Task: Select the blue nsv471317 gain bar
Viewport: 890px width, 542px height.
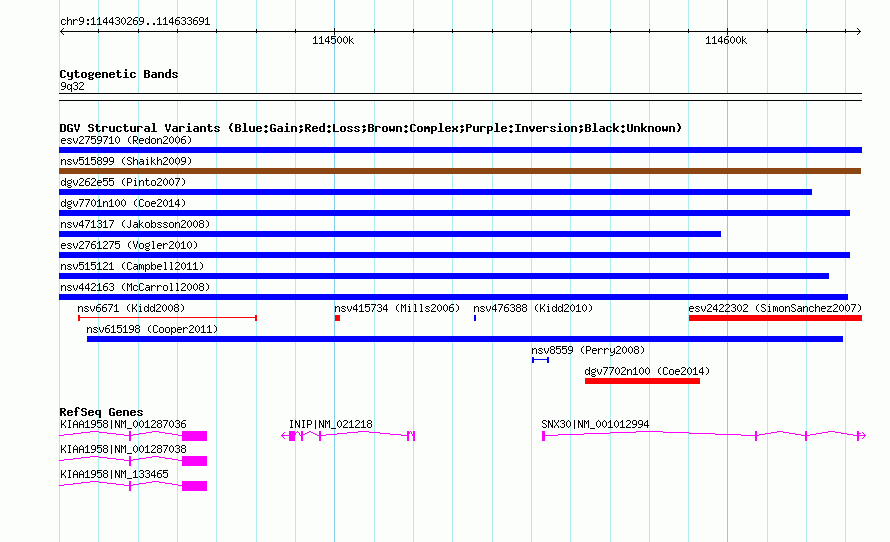Action: [x=390, y=234]
